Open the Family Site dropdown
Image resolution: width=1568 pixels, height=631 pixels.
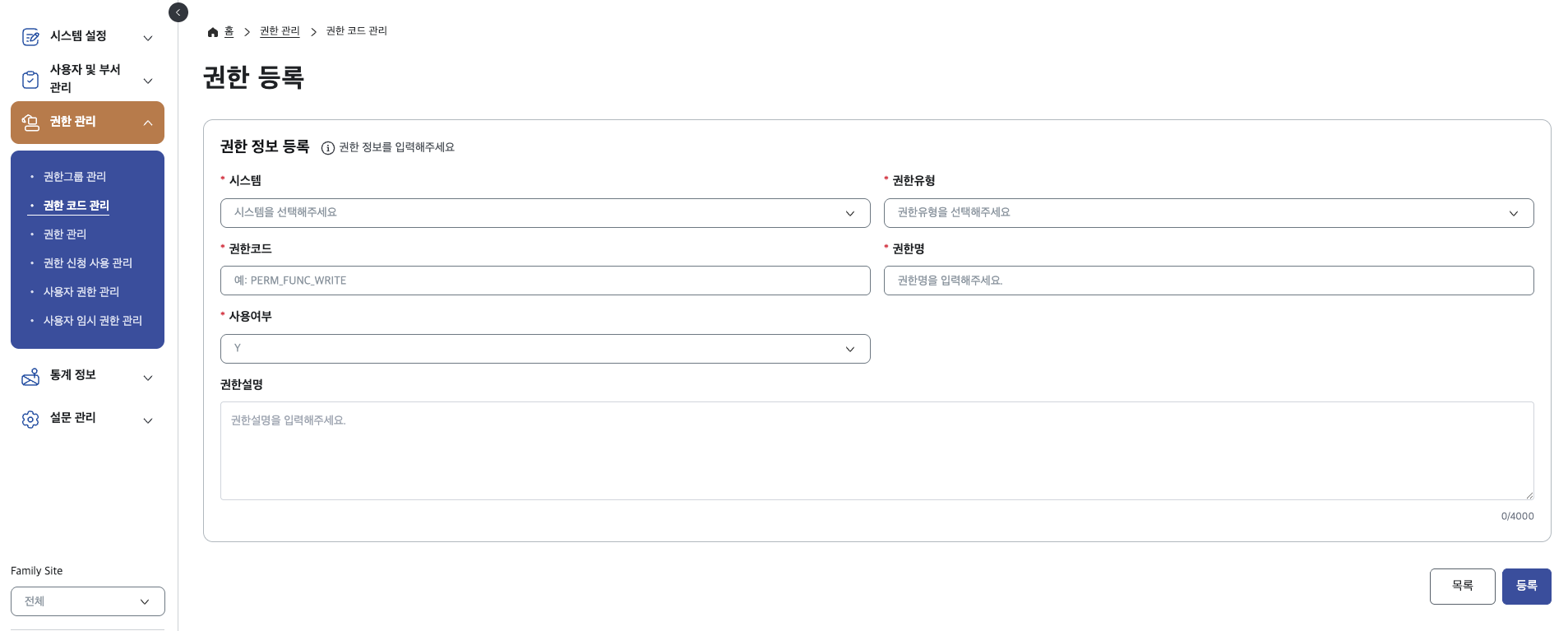click(x=87, y=601)
